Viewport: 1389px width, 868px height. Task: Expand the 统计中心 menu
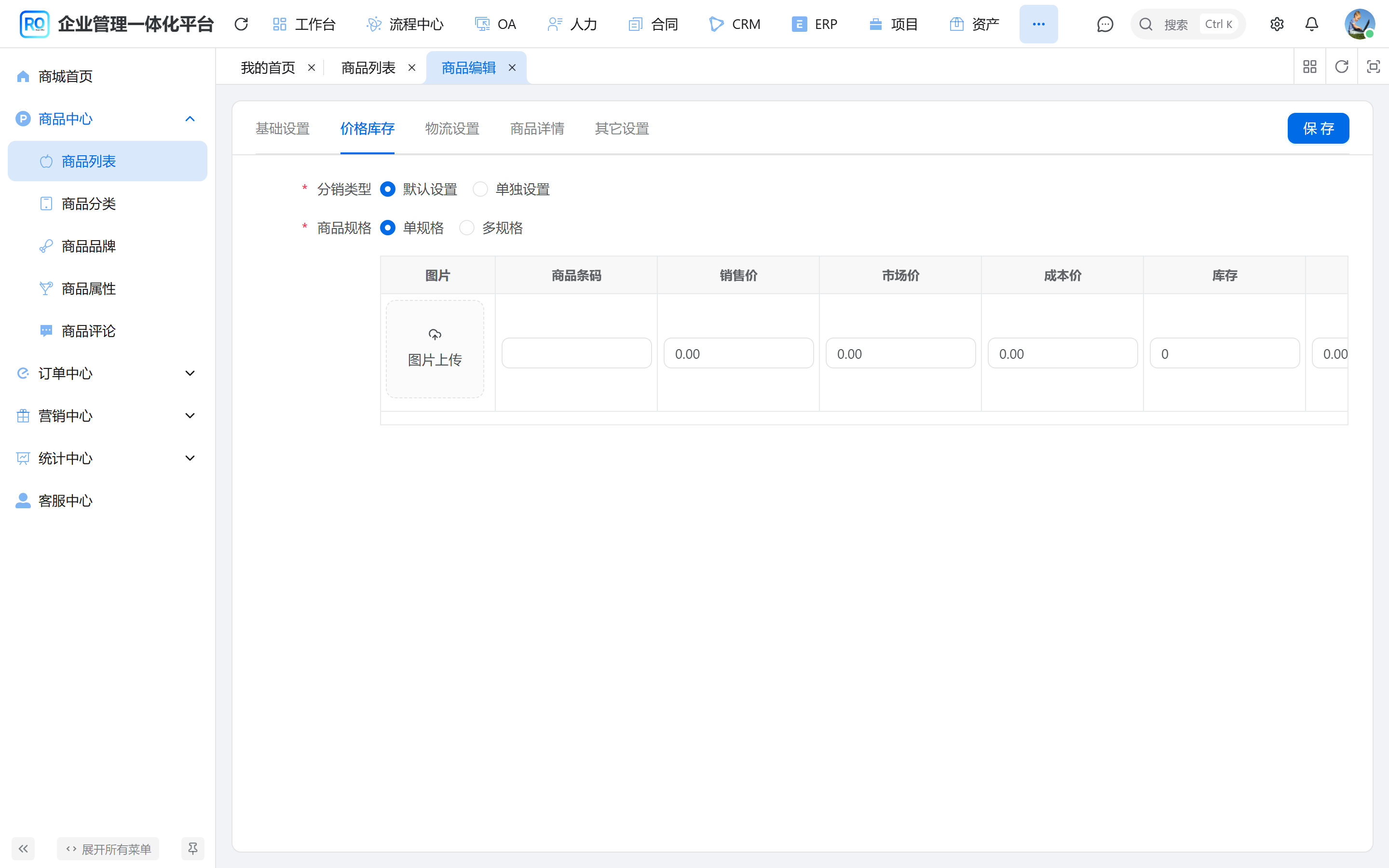point(108,459)
